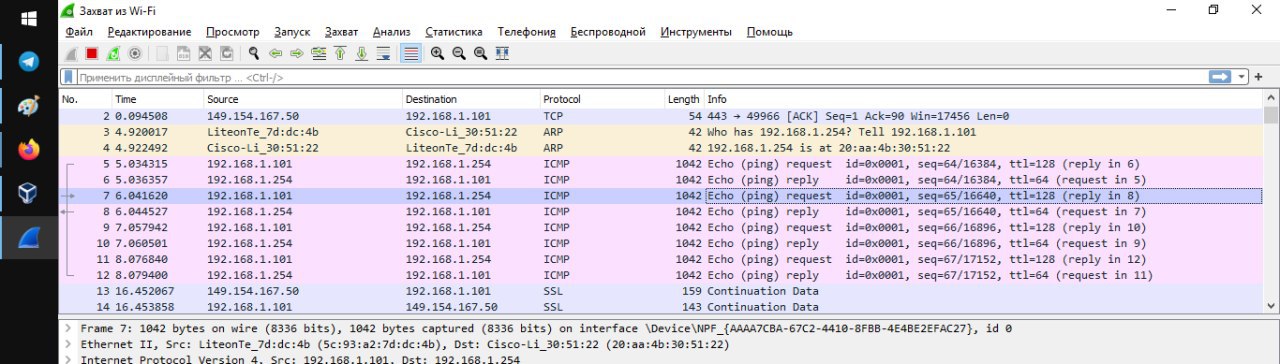Select ICMP request seq=66 packet 9
Viewport: 1280px width, 364px height.
click(660, 227)
